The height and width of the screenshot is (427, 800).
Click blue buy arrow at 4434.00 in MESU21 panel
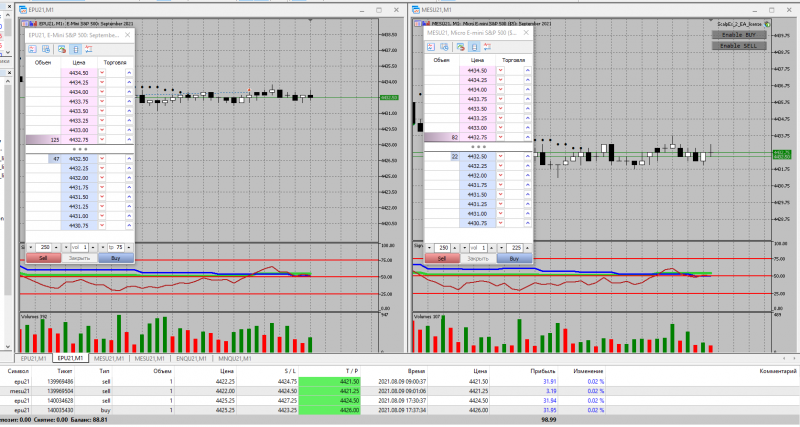point(528,90)
